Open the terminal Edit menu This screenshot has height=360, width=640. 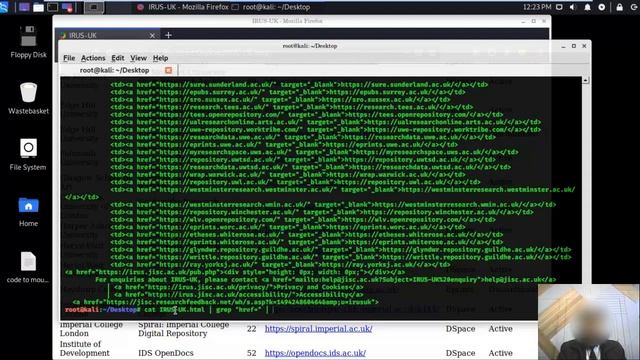pyautogui.click(x=118, y=58)
